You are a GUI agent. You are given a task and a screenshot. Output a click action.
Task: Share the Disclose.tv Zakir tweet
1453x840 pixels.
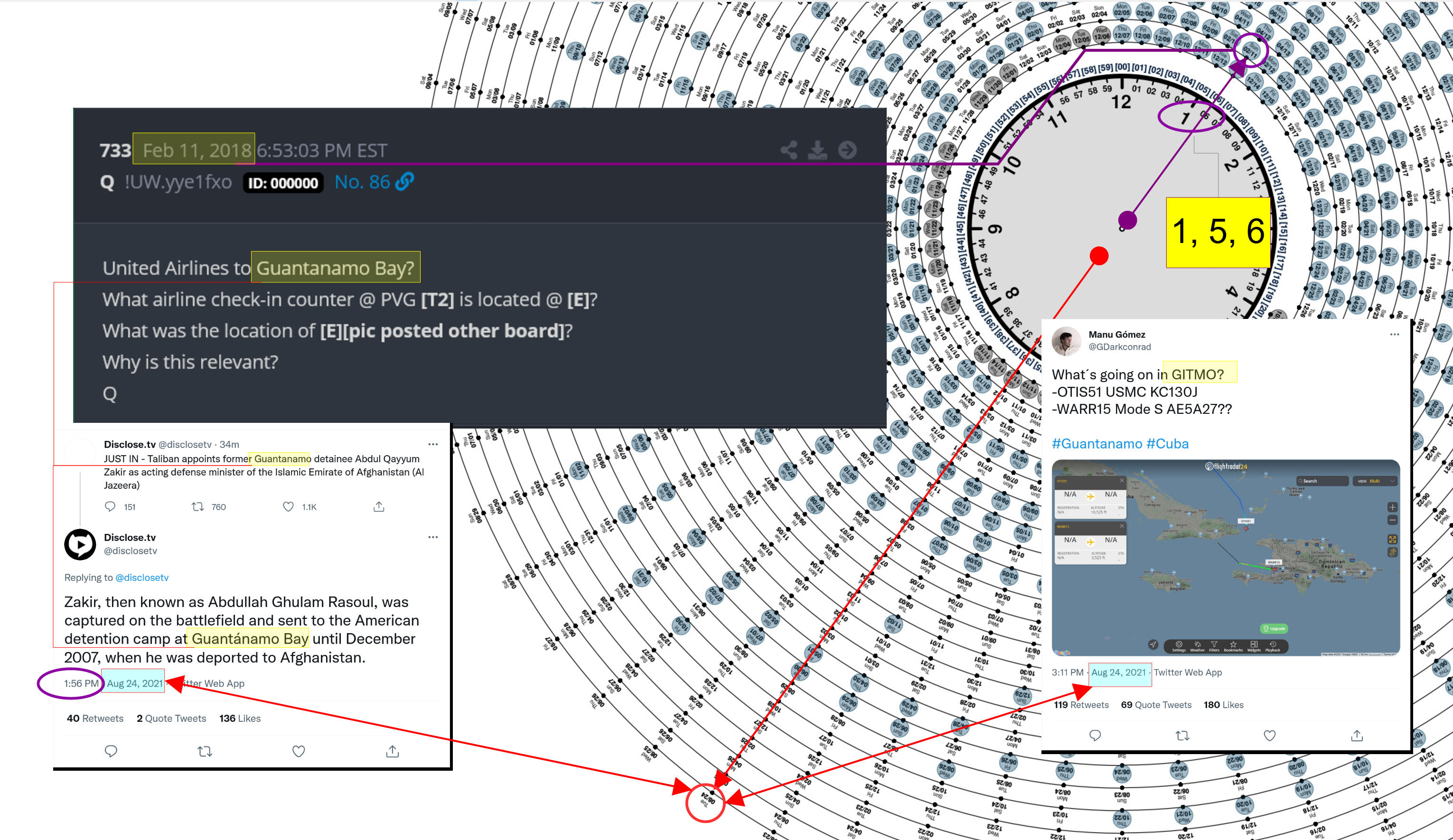393,751
